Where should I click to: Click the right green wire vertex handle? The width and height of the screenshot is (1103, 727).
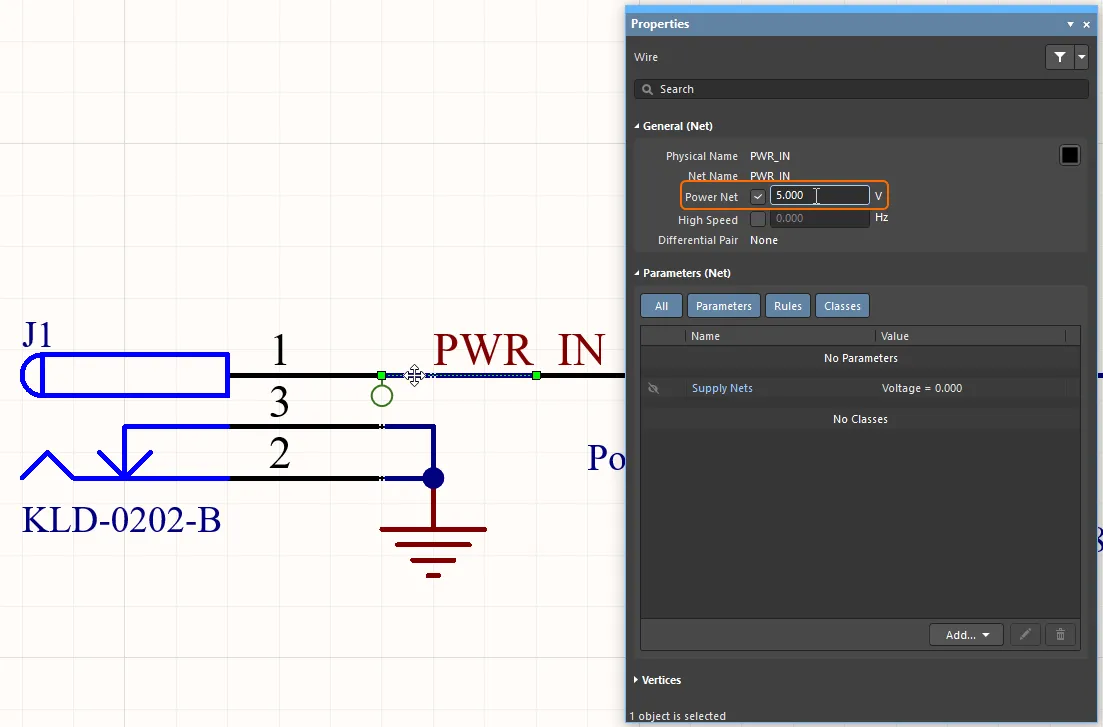537,375
